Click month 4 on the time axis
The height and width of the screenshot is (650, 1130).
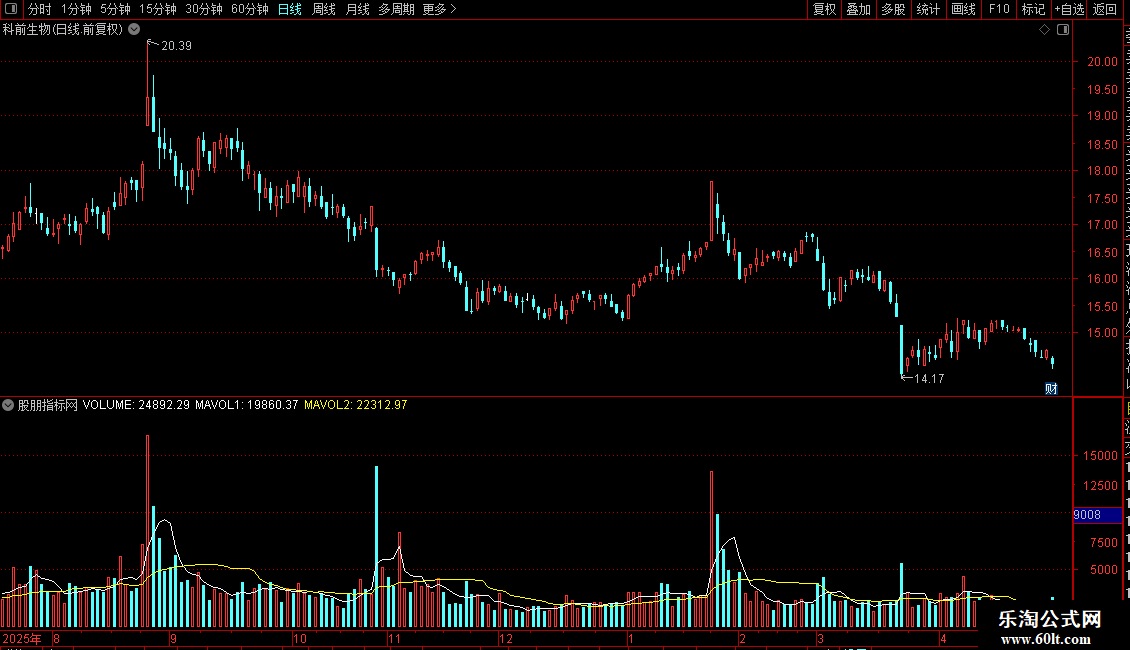click(943, 638)
